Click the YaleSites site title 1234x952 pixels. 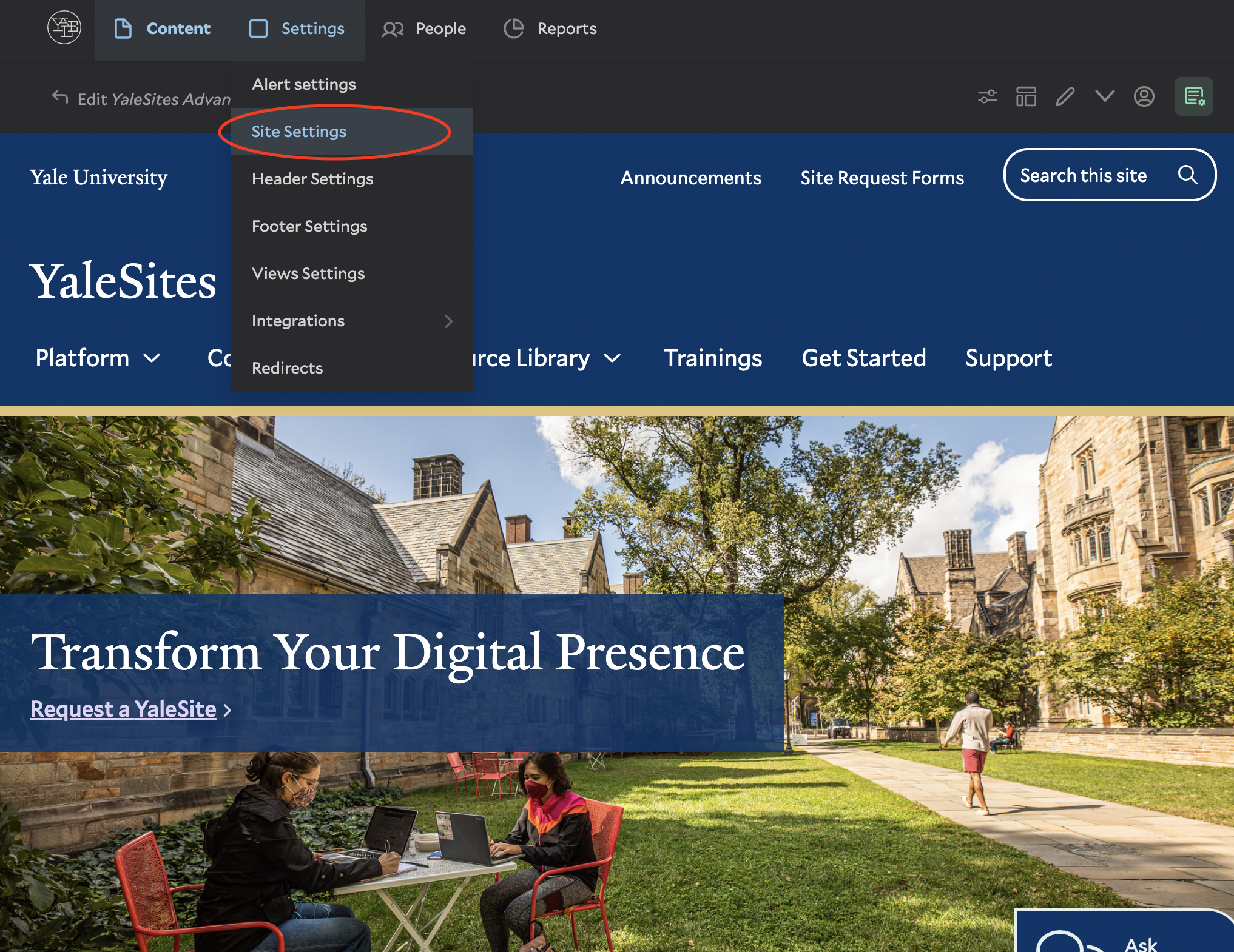pyautogui.click(x=123, y=281)
